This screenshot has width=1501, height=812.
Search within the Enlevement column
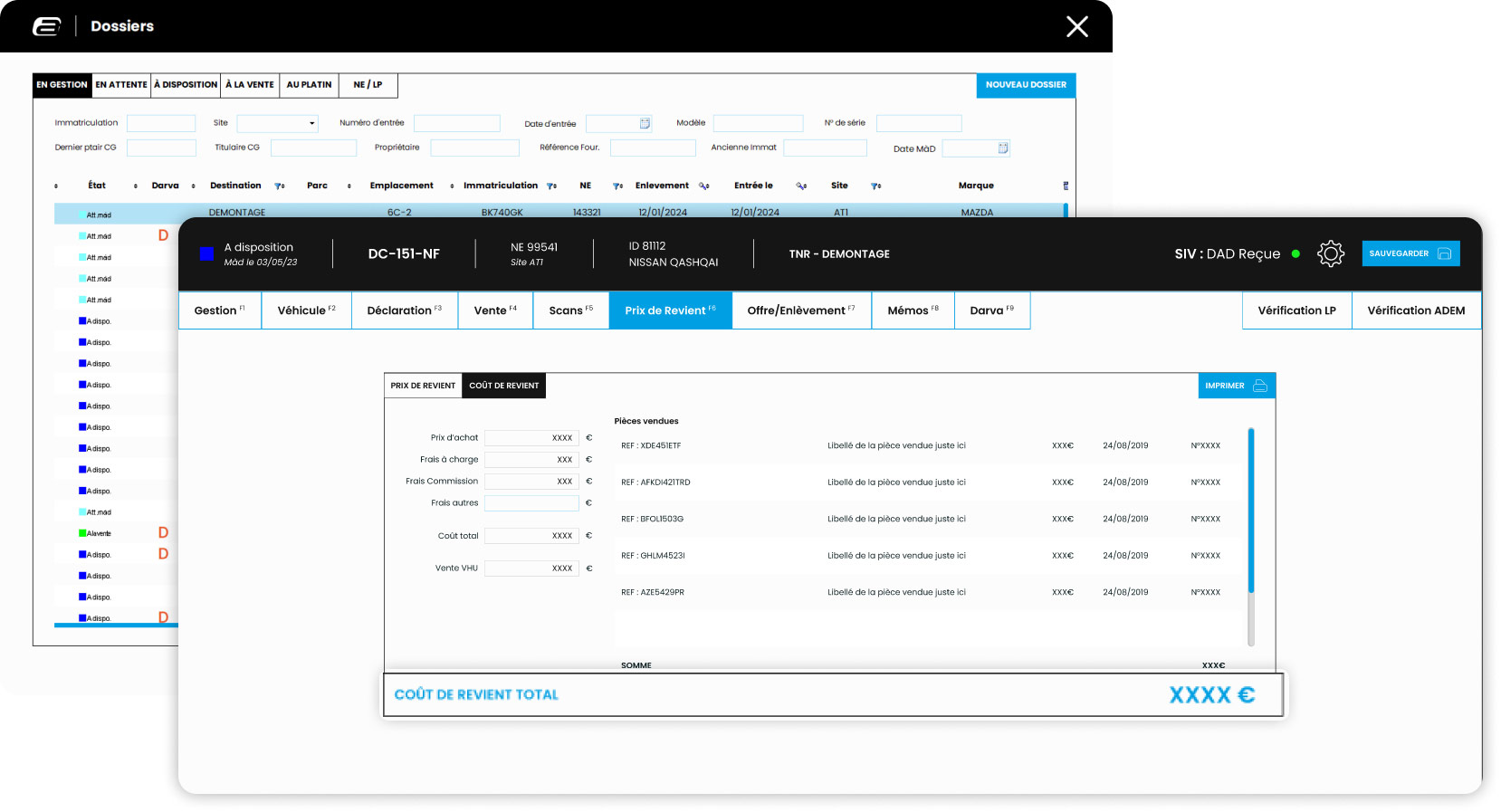[703, 186]
